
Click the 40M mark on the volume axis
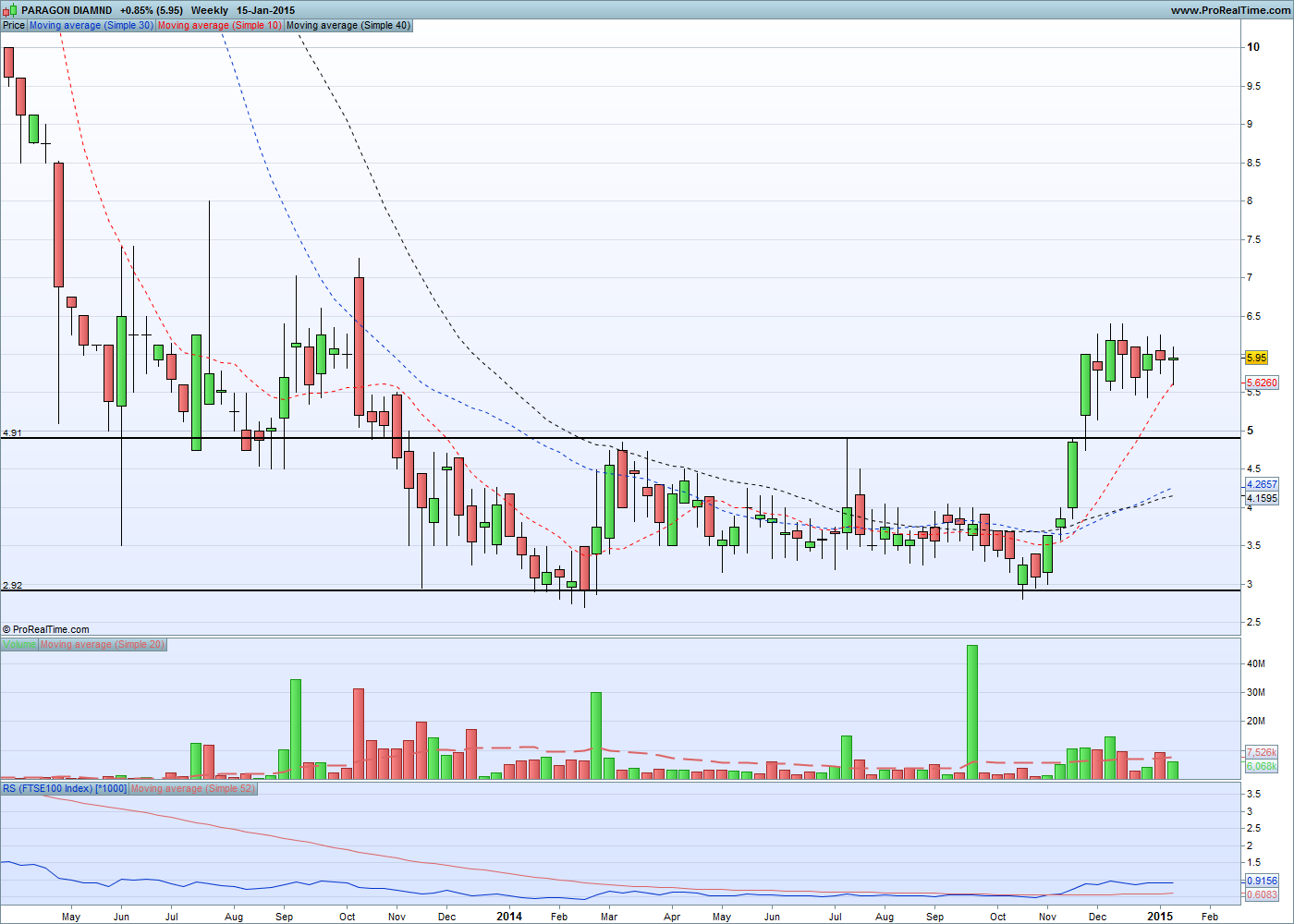click(x=1256, y=663)
